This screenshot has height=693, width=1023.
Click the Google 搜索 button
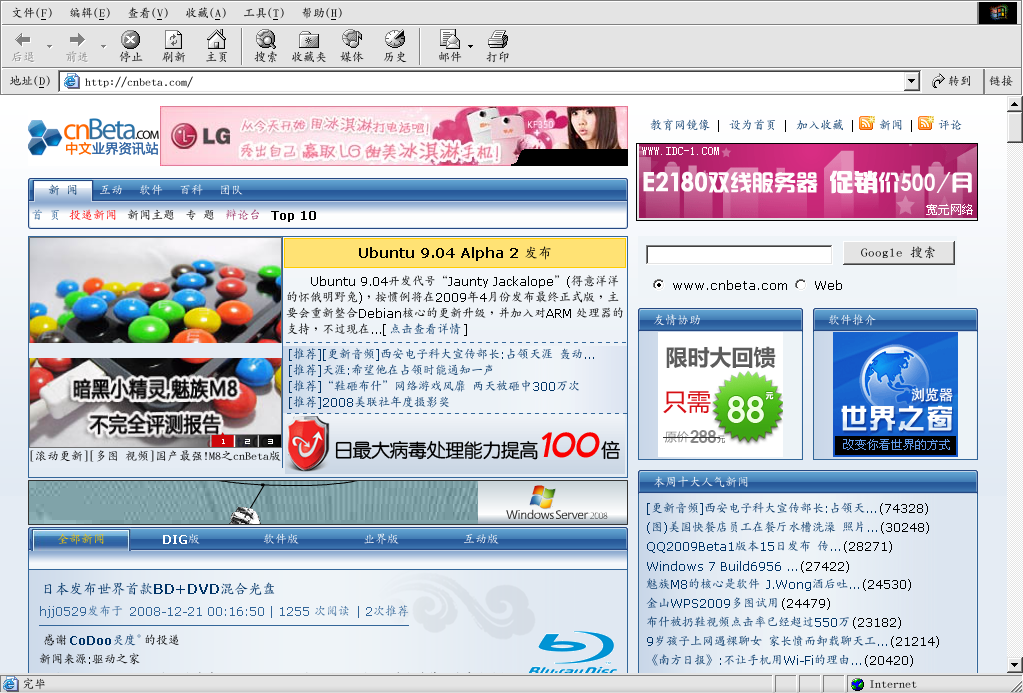click(898, 253)
